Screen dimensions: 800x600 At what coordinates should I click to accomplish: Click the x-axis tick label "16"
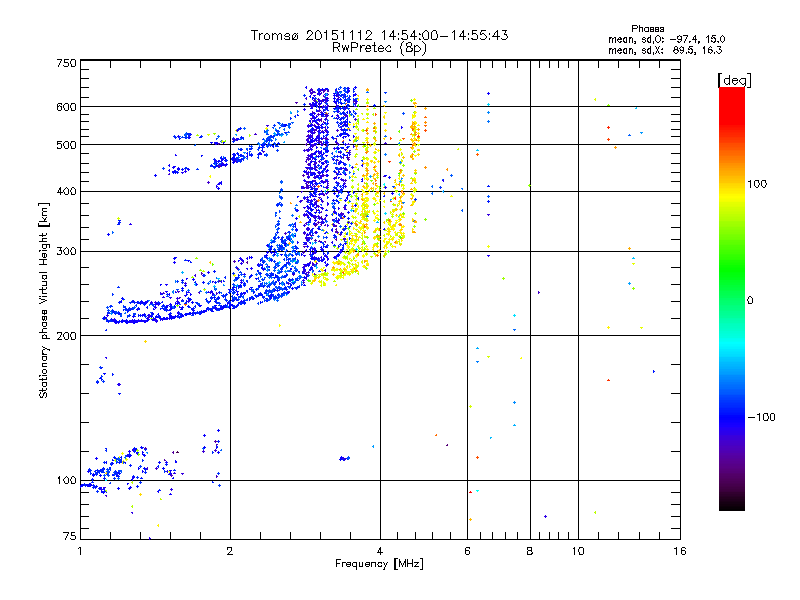click(x=680, y=551)
